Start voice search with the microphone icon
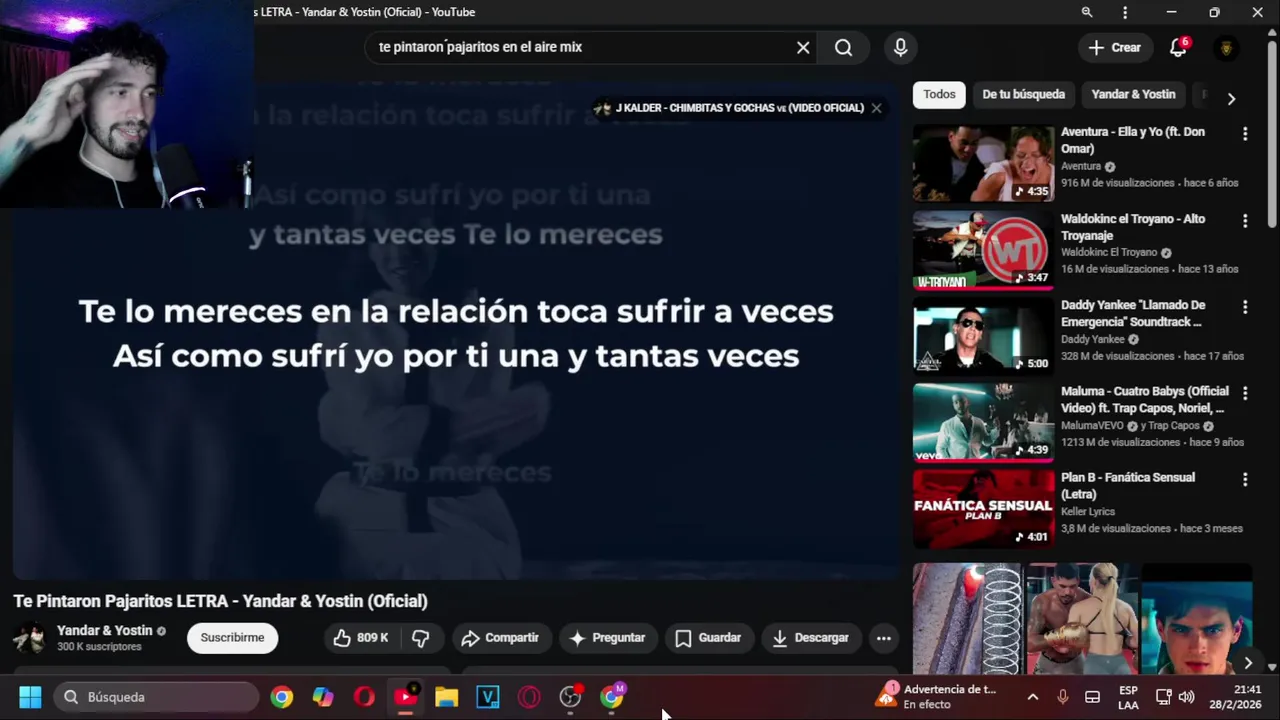Image resolution: width=1280 pixels, height=720 pixels. (x=901, y=47)
